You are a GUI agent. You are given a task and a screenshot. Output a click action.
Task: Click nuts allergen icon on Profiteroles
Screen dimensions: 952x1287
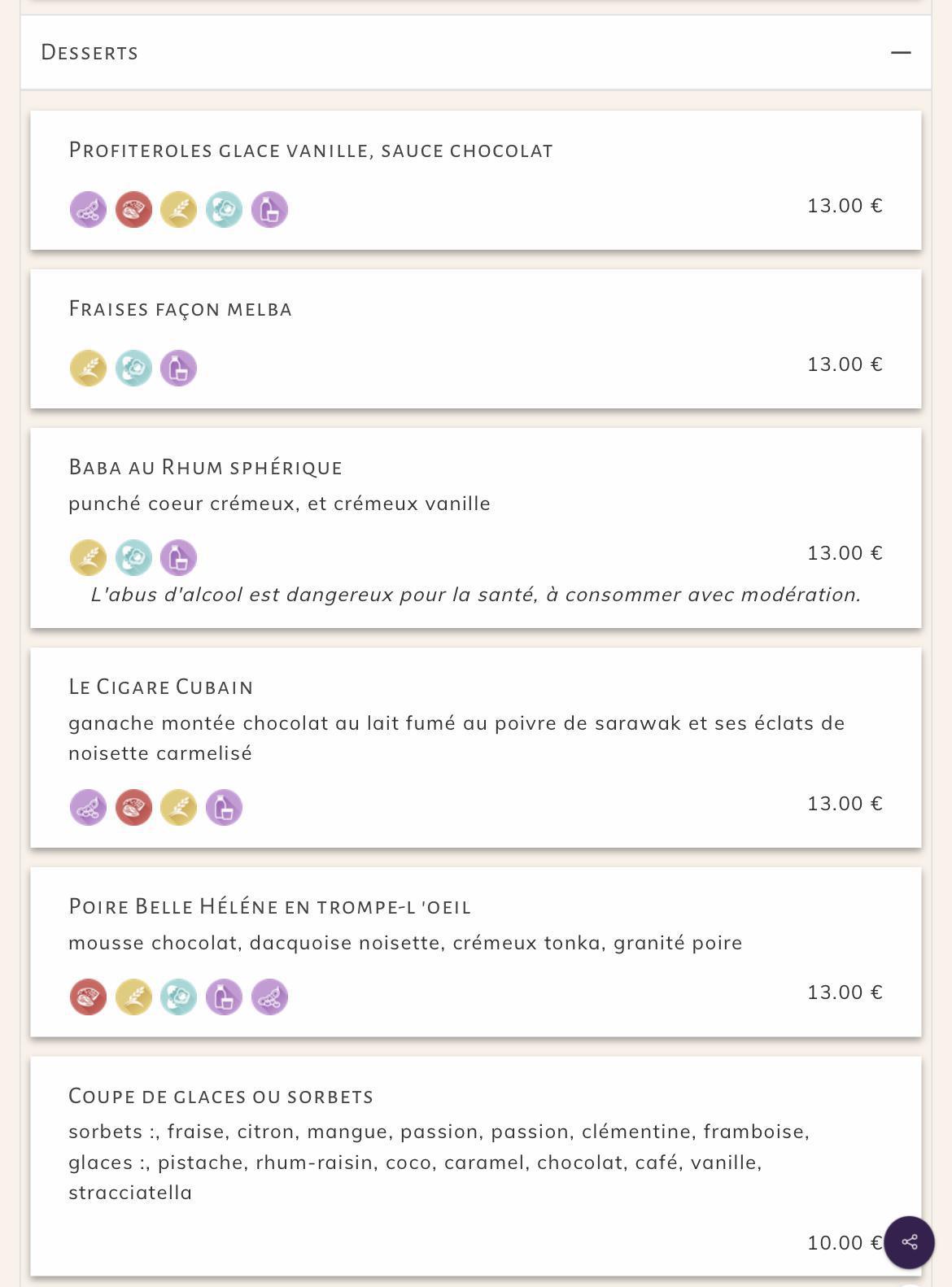pyautogui.click(x=133, y=210)
